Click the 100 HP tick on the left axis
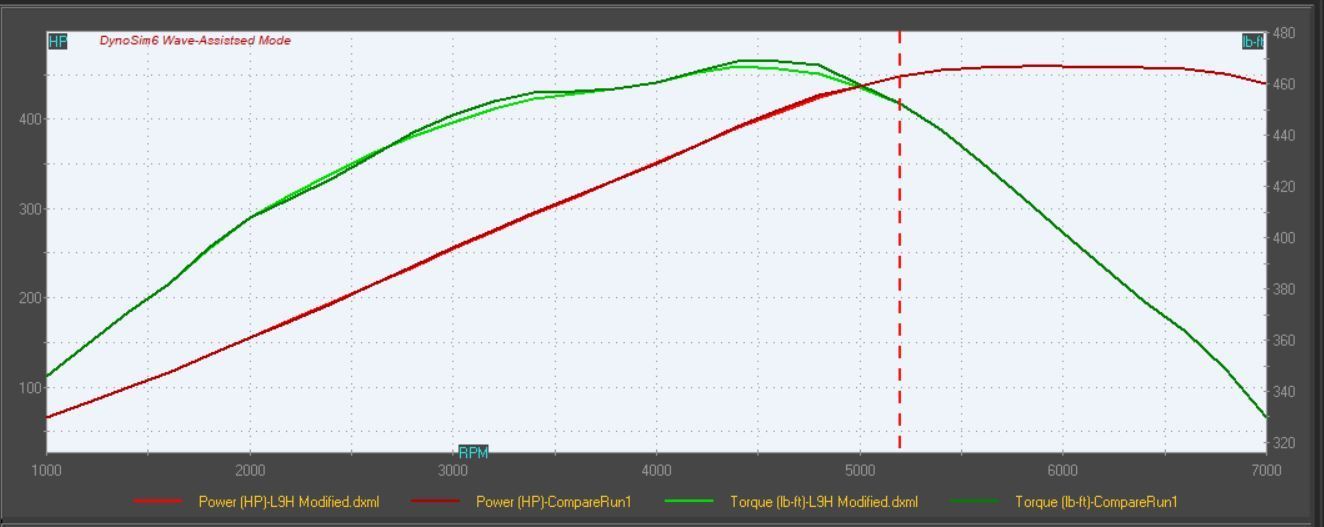The width and height of the screenshot is (1324, 527). 29,388
